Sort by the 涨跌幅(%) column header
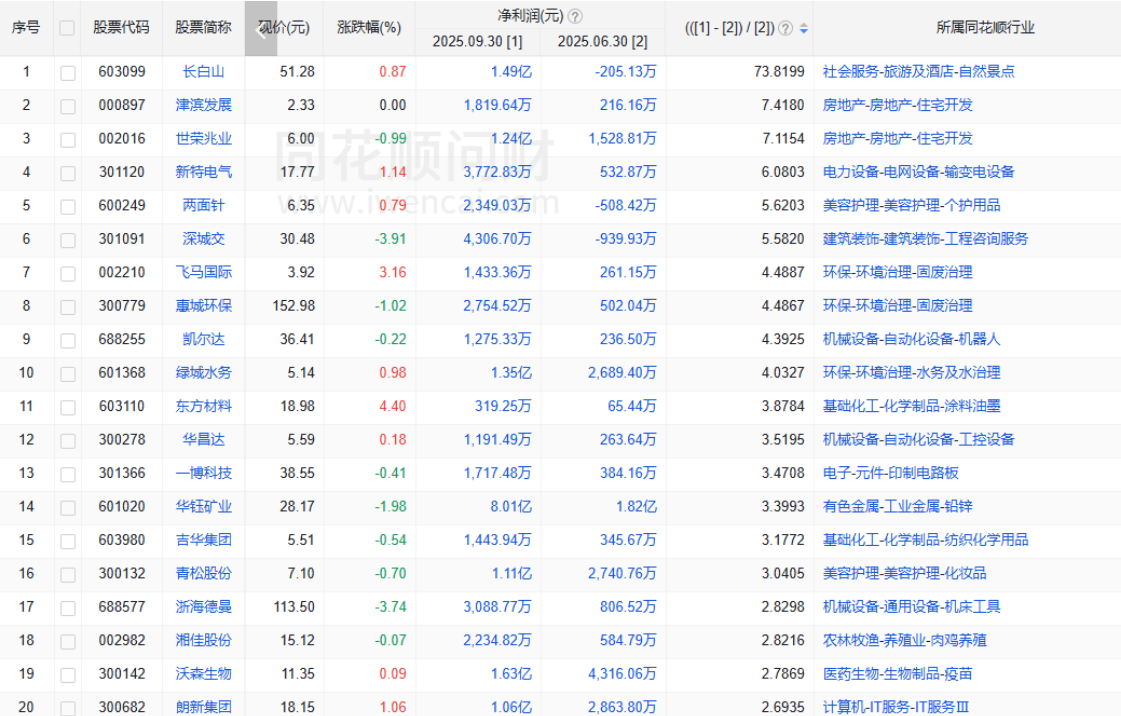Image resolution: width=1121 pixels, height=716 pixels. click(369, 28)
